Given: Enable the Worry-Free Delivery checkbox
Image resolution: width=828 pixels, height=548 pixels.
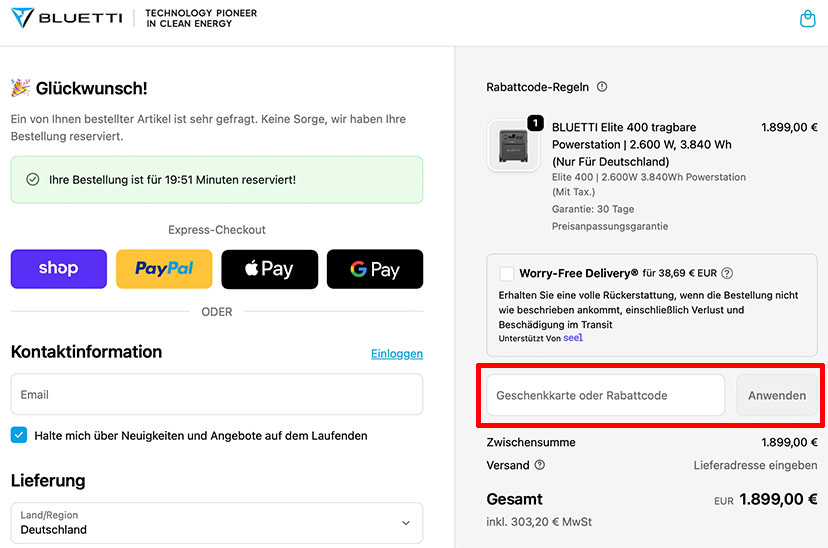Looking at the screenshot, I should (507, 273).
